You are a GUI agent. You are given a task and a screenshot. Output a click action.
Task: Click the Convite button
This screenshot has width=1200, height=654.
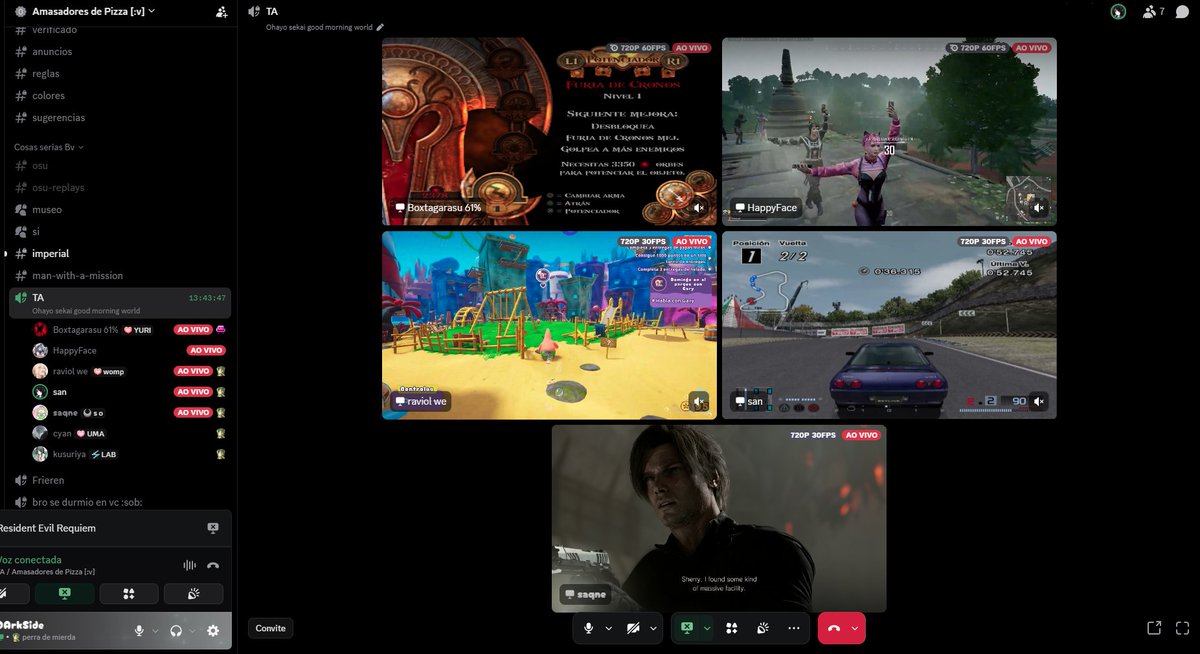[x=270, y=628]
